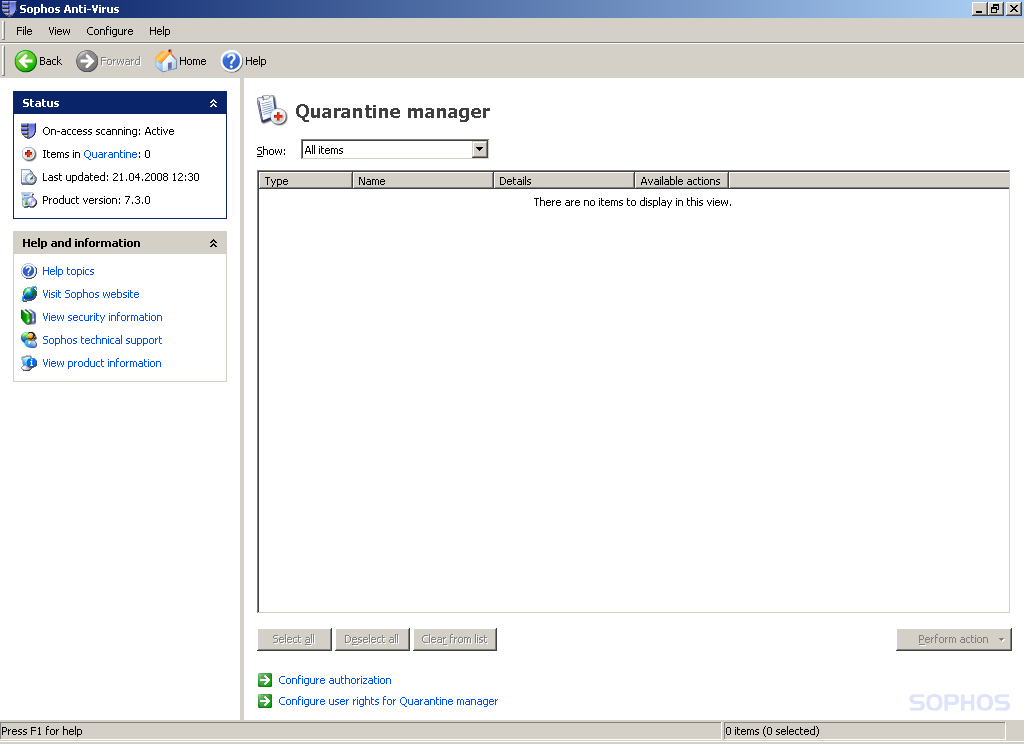Open the Quarantine link in Status panel
1024x744 pixels.
coord(110,154)
